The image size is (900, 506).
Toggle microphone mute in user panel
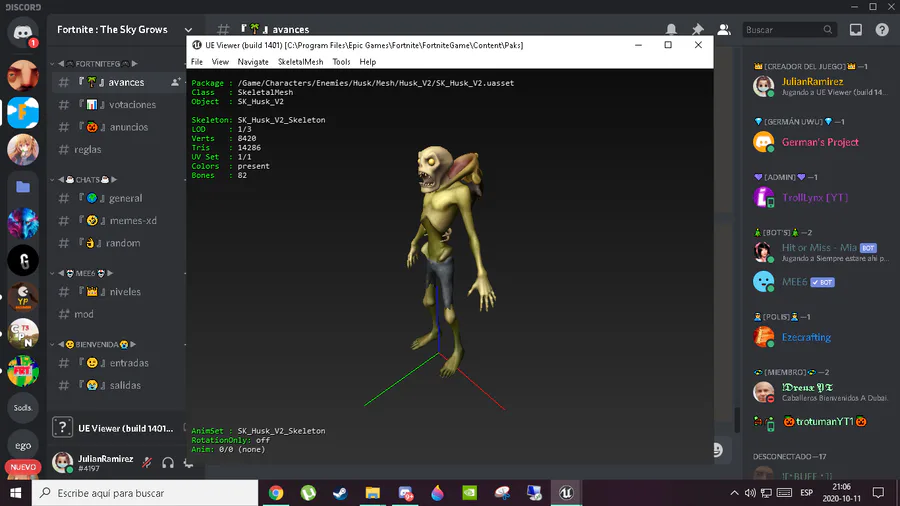pos(147,462)
